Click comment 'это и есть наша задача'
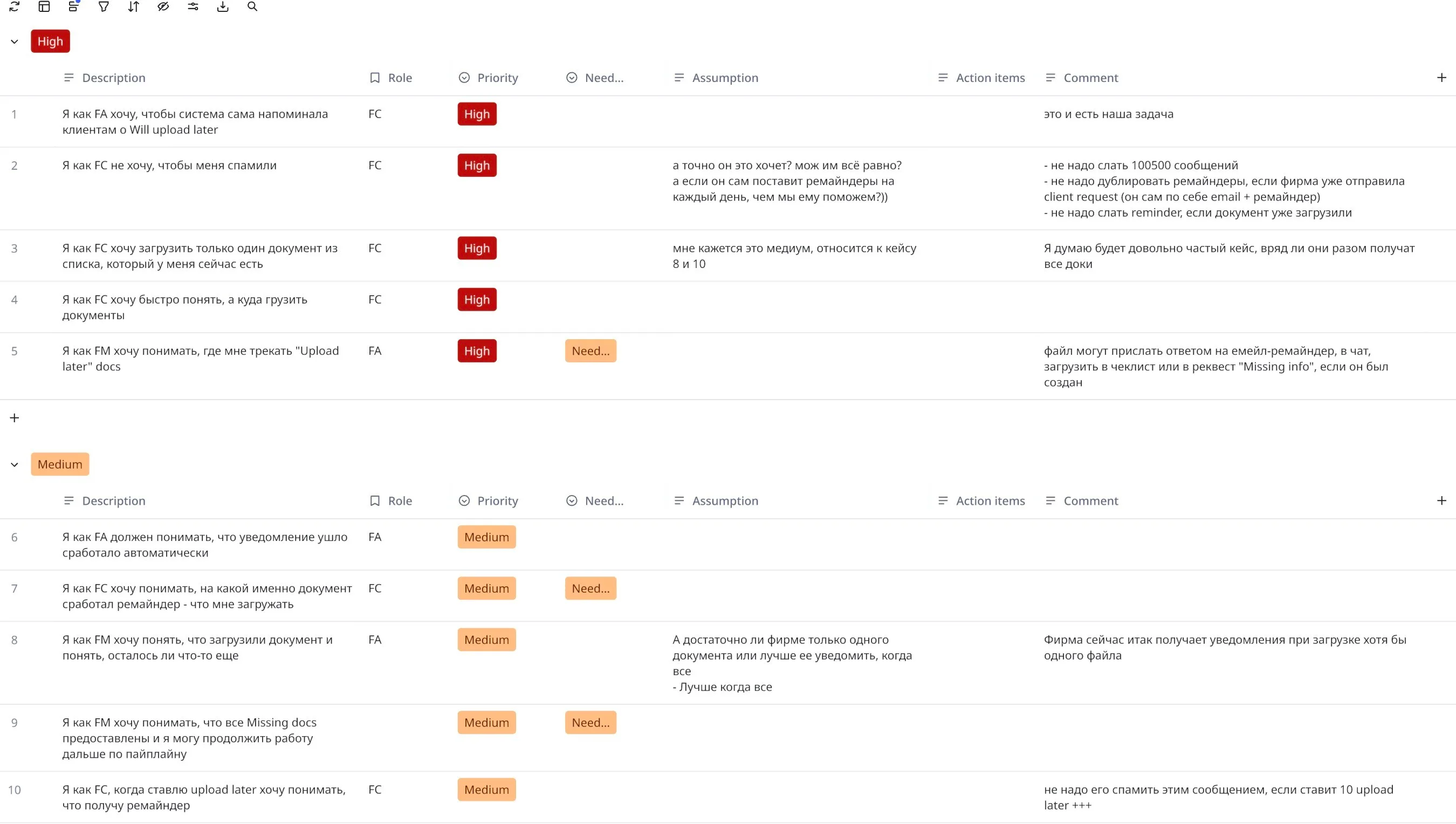This screenshot has height=824, width=1456. point(1109,114)
